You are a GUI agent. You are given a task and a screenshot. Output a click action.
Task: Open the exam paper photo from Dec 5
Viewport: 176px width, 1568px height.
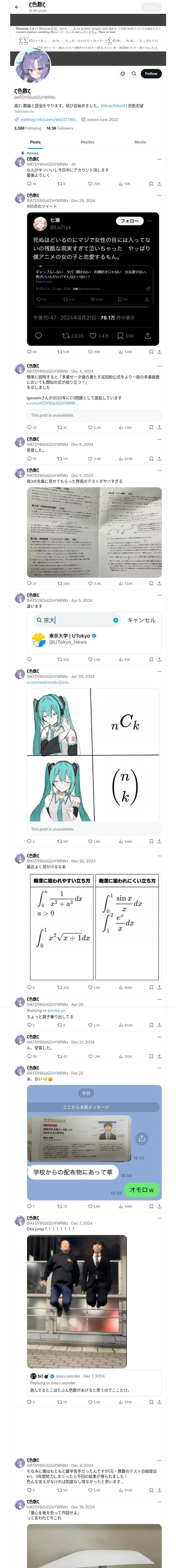[94, 532]
